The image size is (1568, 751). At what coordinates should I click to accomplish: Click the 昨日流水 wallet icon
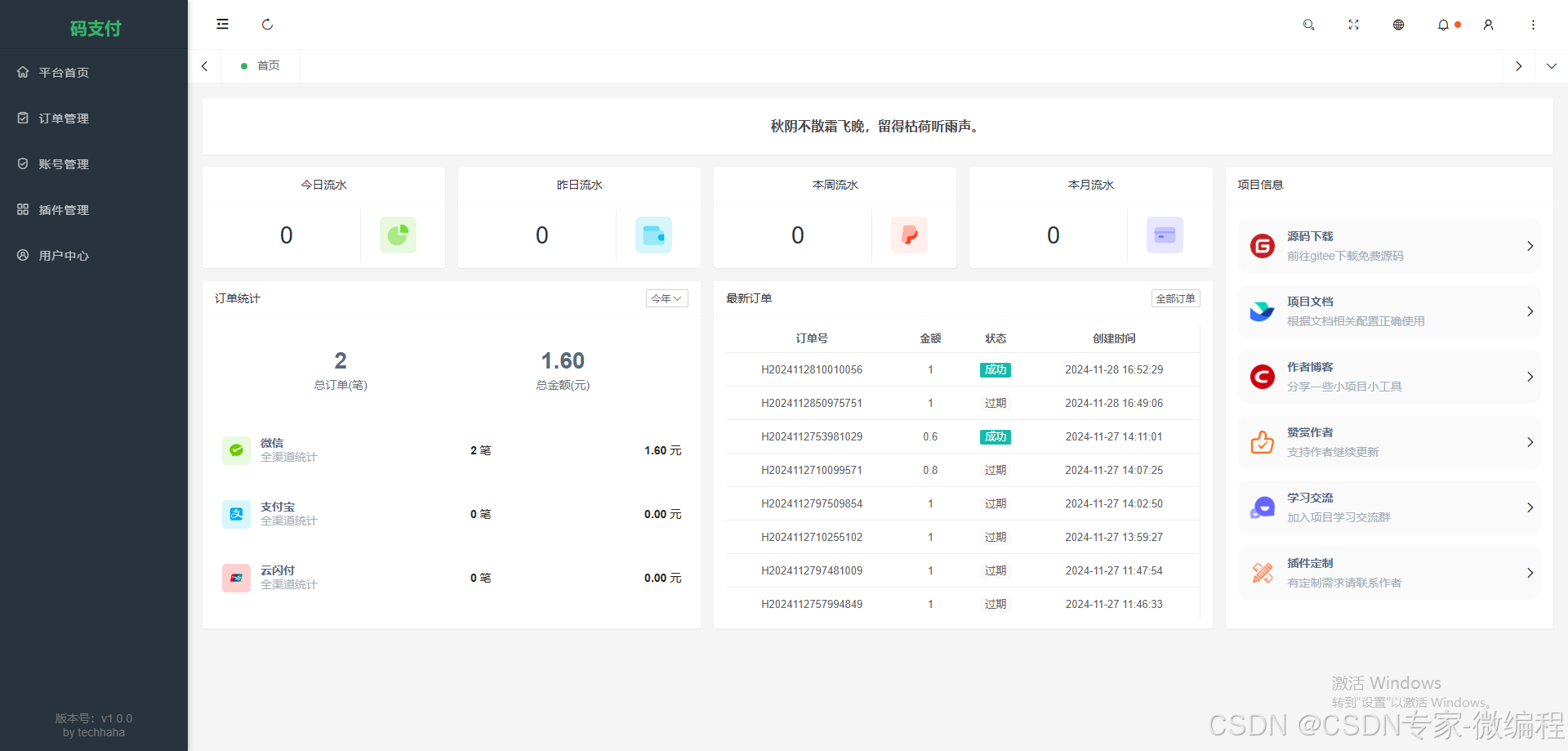tap(653, 235)
